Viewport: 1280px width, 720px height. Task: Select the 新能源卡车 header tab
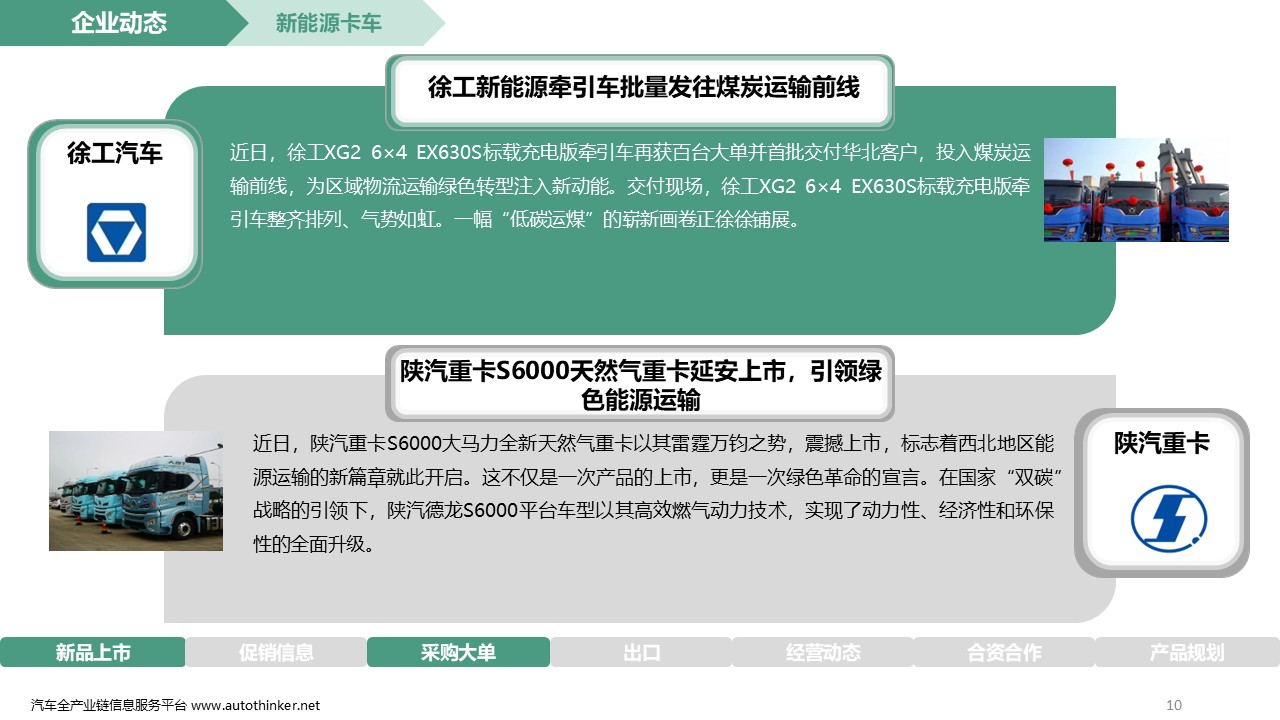tap(329, 23)
